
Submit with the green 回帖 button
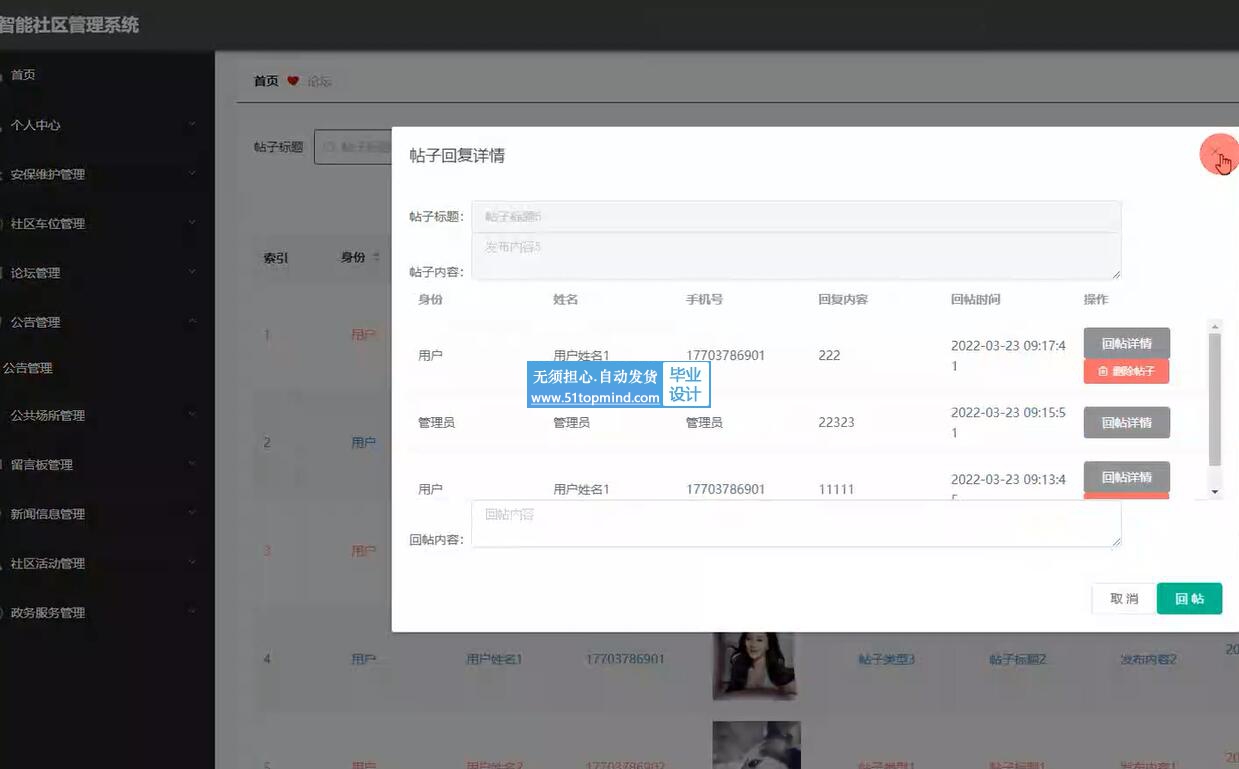[1189, 599]
